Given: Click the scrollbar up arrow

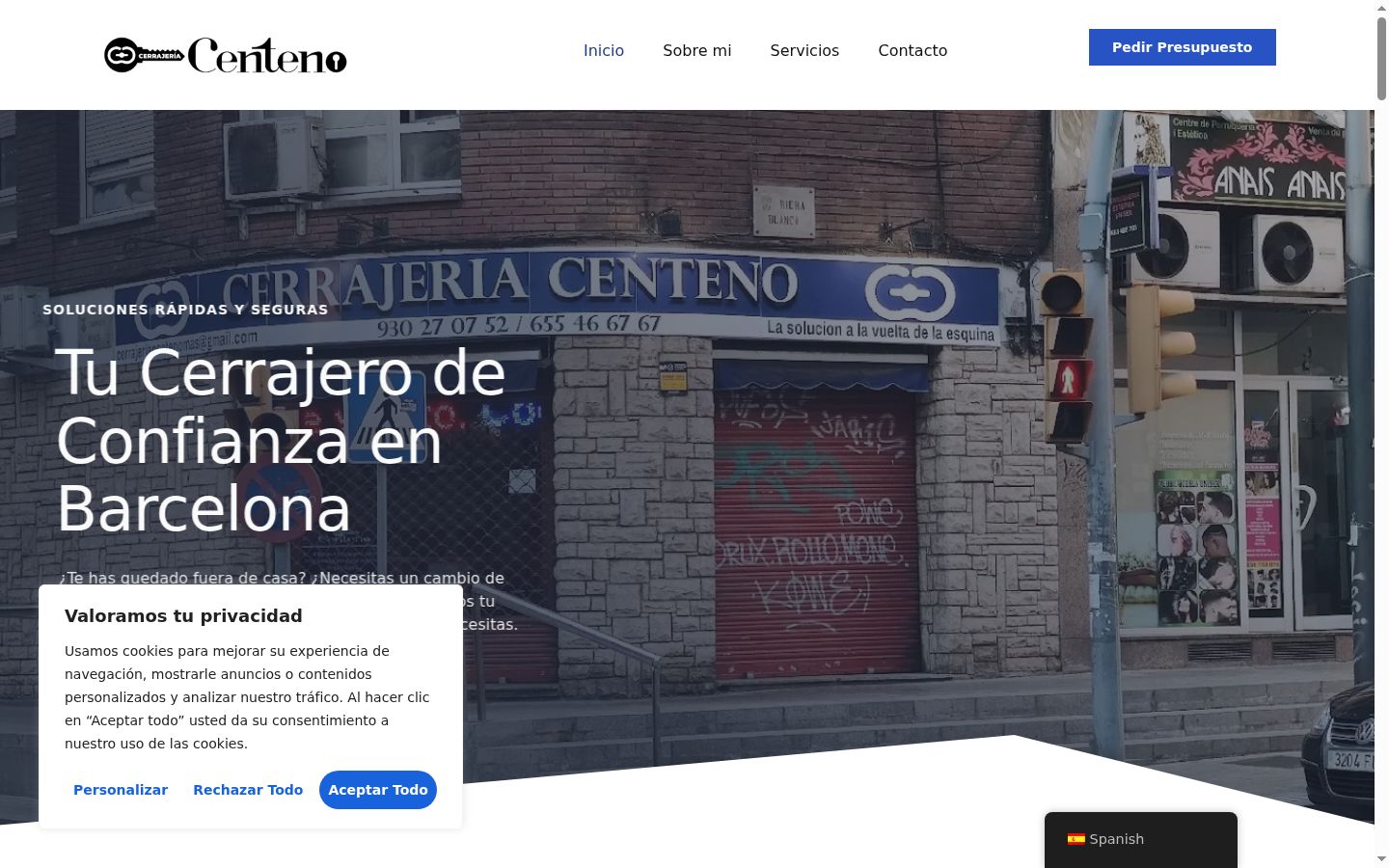Looking at the screenshot, I should pyautogui.click(x=1381, y=8).
